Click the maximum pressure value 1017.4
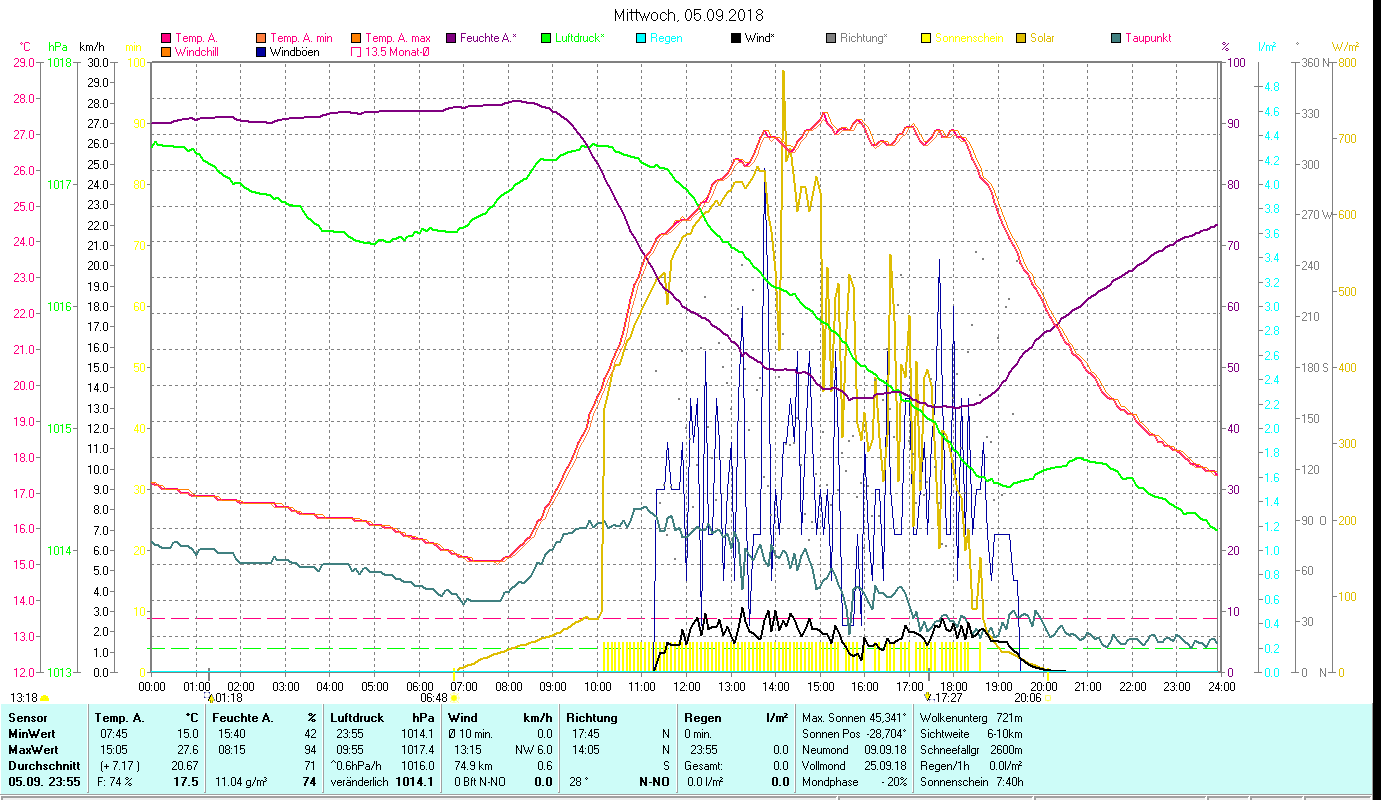Viewport: 1381px width, 800px height. tap(418, 750)
